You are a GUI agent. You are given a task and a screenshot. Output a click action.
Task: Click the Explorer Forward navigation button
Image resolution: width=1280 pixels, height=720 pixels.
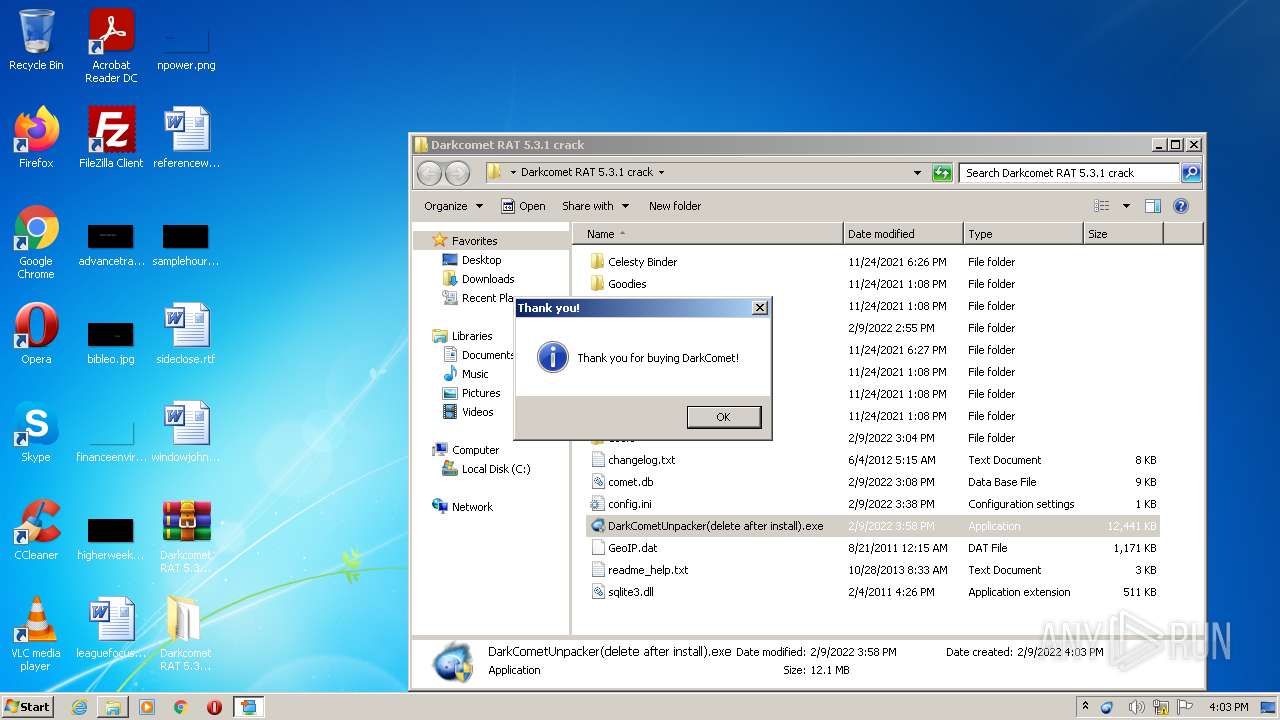(457, 173)
